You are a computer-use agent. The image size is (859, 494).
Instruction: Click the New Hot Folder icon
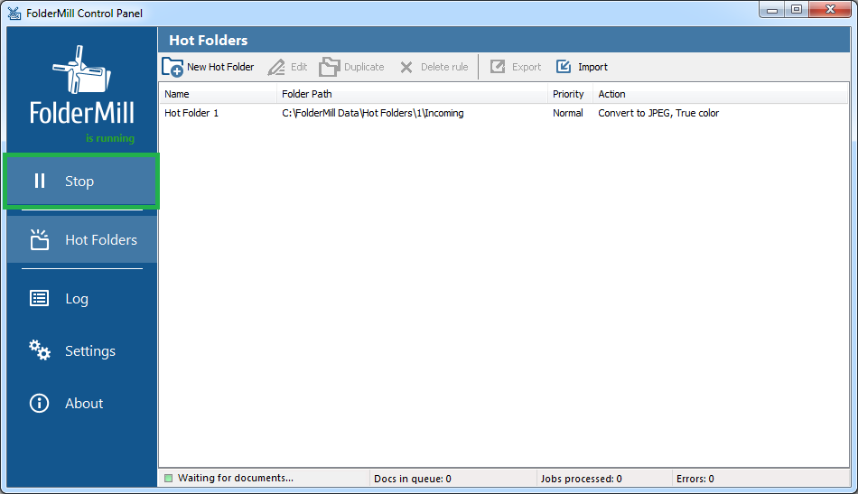172,67
